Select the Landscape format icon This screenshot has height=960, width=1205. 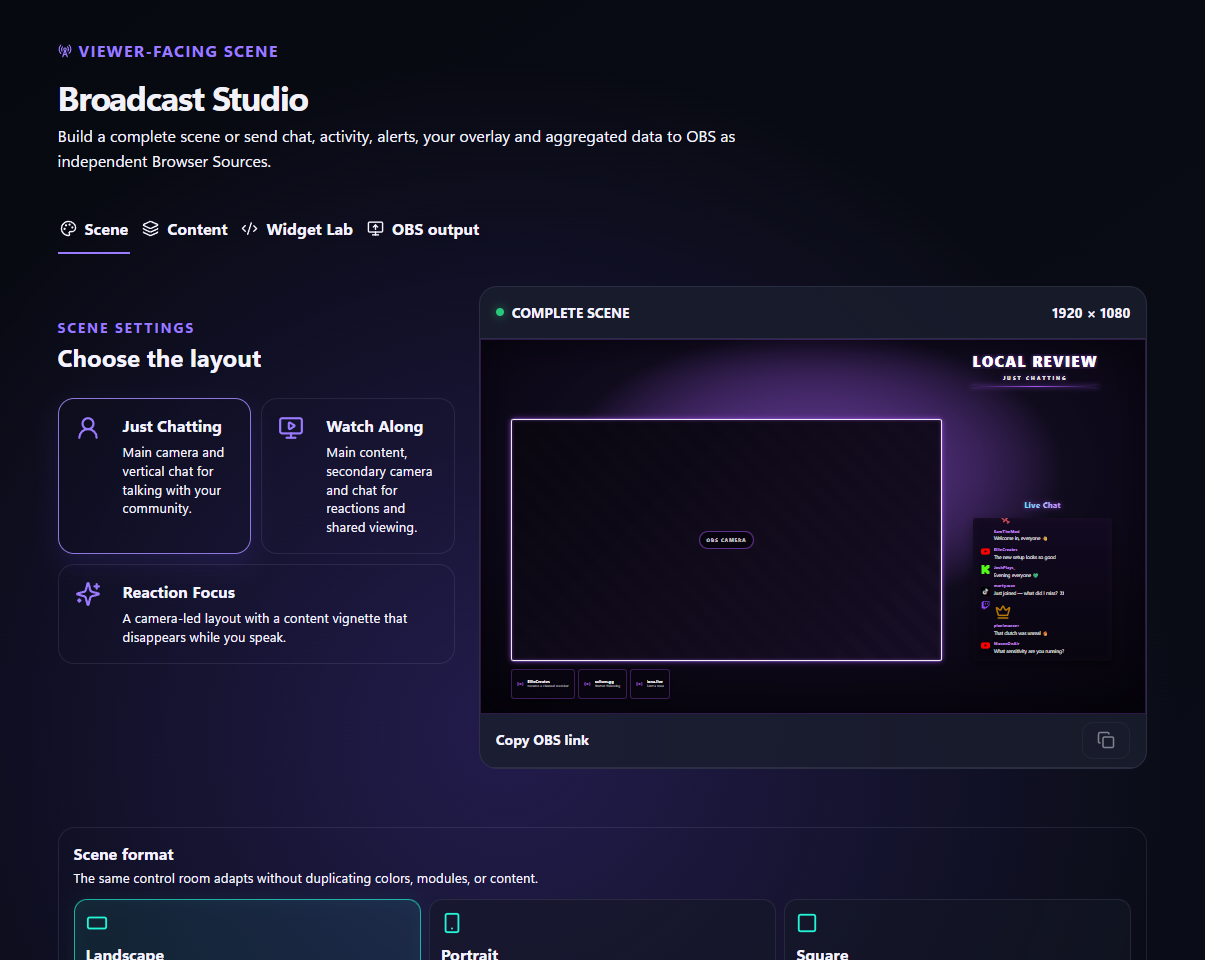coord(97,923)
